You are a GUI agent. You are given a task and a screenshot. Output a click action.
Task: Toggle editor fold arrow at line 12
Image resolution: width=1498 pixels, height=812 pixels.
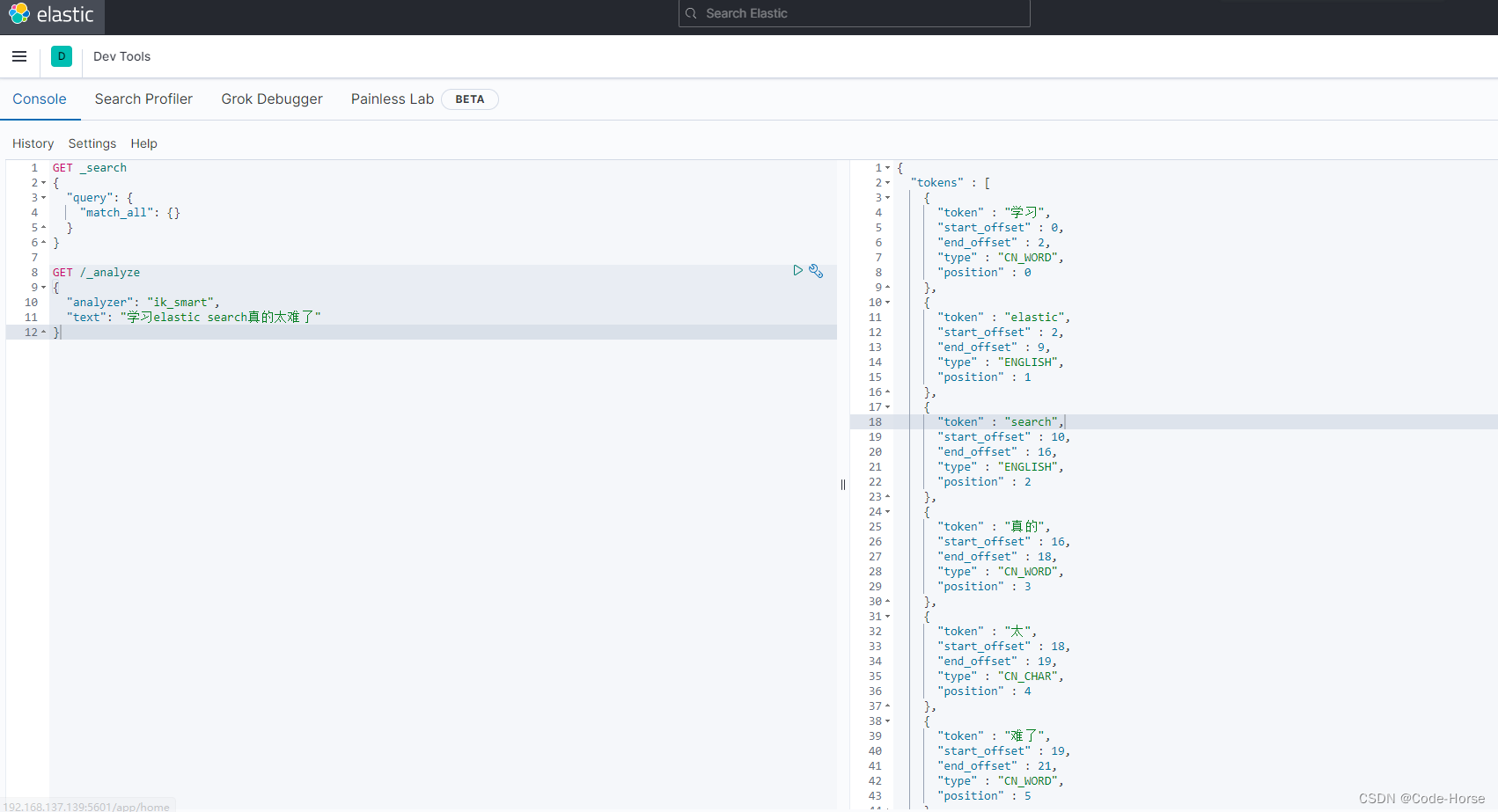(44, 333)
